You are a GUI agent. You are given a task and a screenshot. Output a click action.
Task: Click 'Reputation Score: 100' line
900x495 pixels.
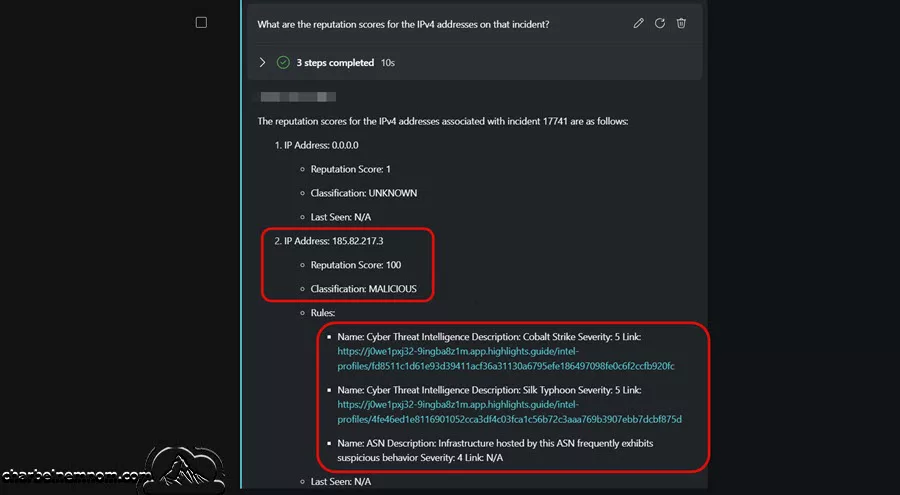point(356,265)
